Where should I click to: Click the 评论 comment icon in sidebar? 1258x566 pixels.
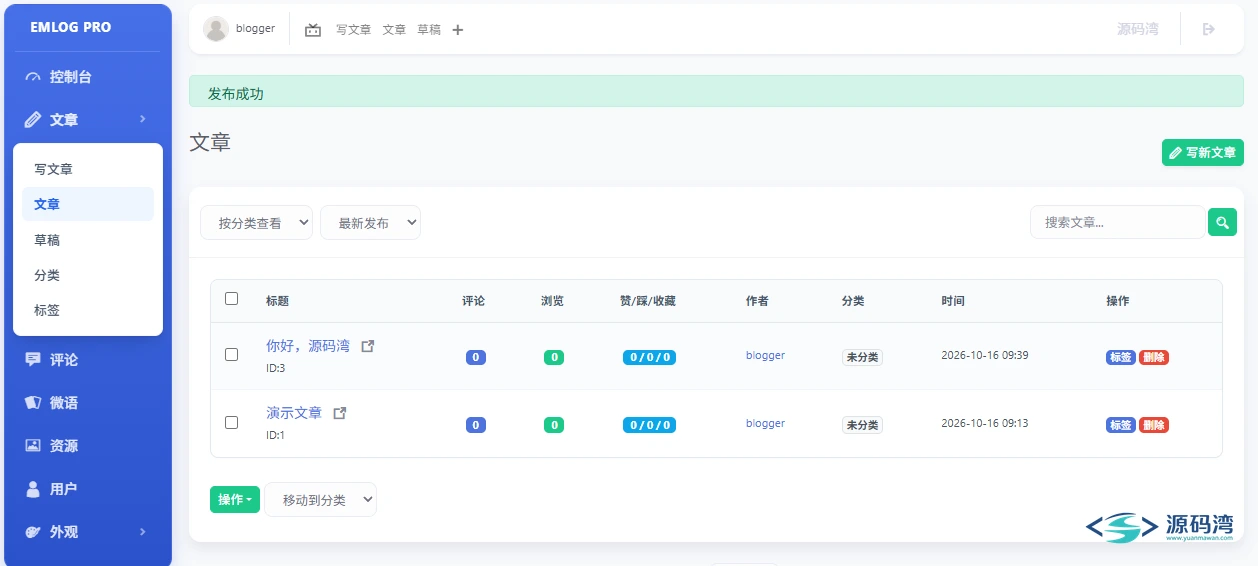[33, 360]
